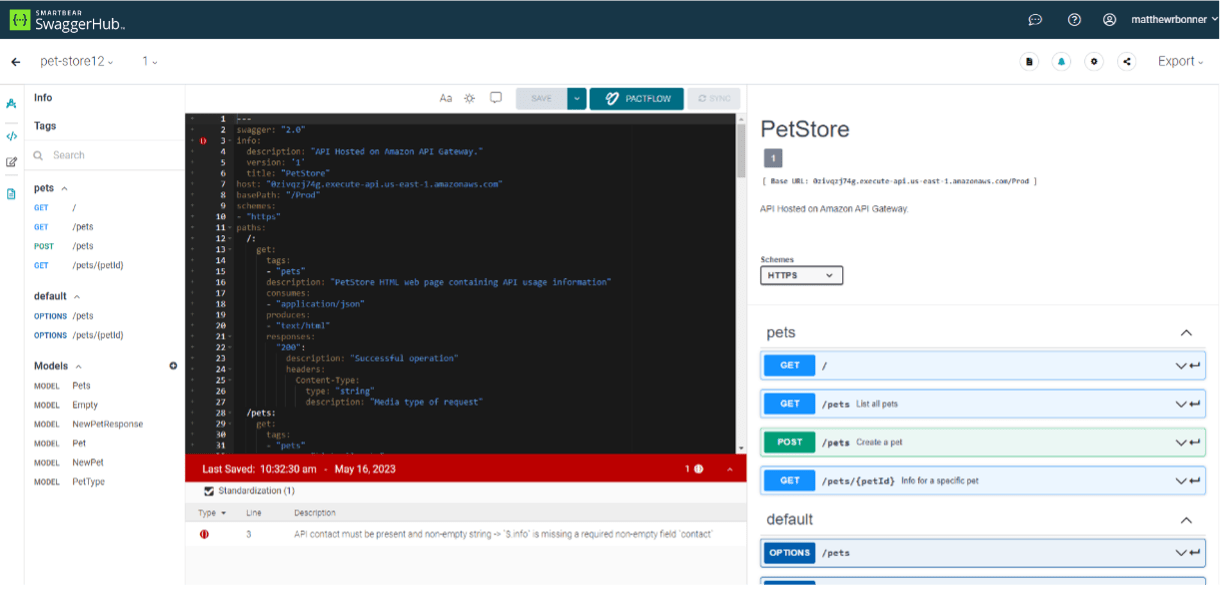This screenshot has width=1222, height=589.
Task: Click the user account avatar icon
Action: [1109, 20]
